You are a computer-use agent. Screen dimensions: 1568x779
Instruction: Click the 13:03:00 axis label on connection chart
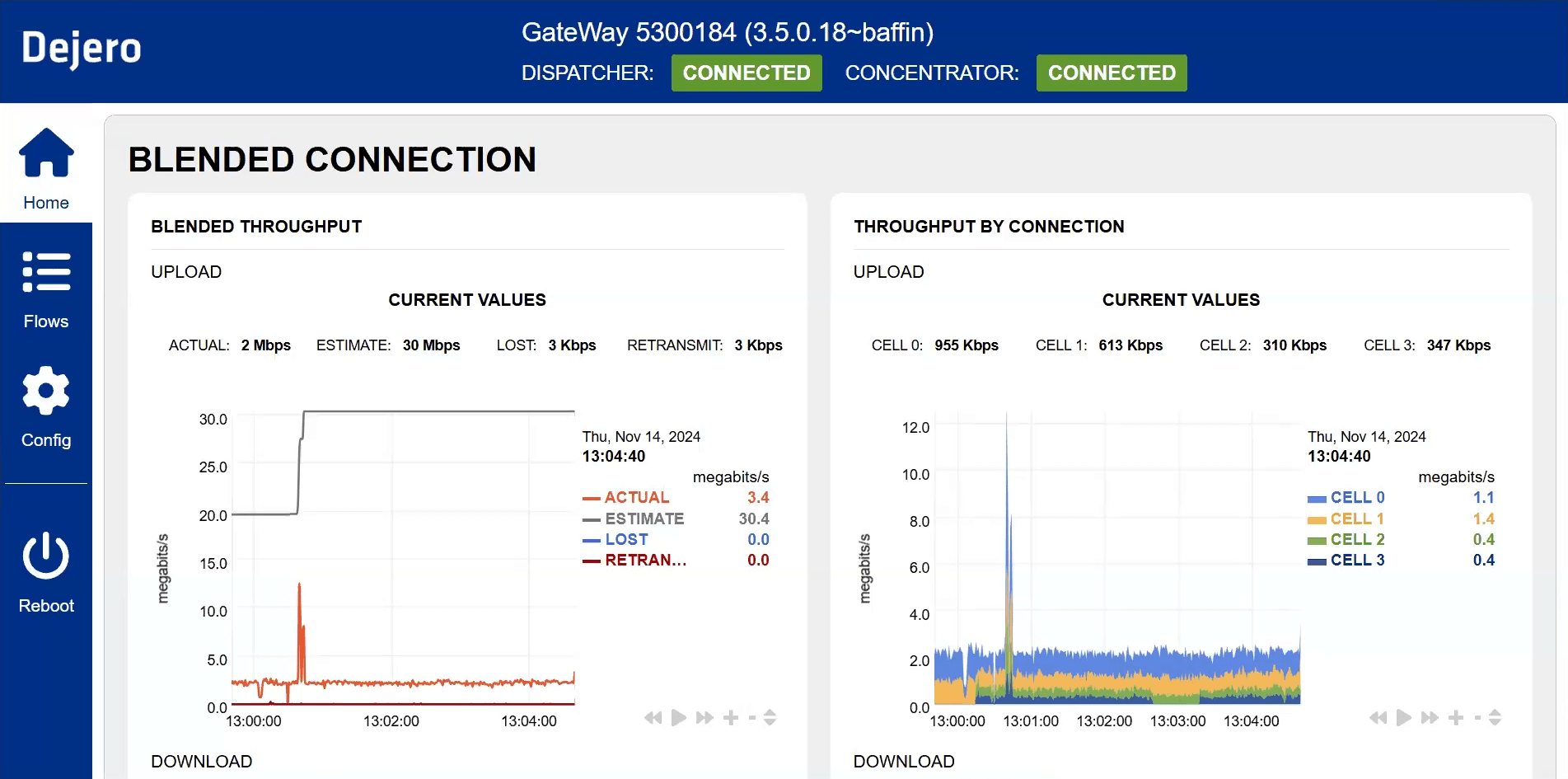click(x=1177, y=721)
